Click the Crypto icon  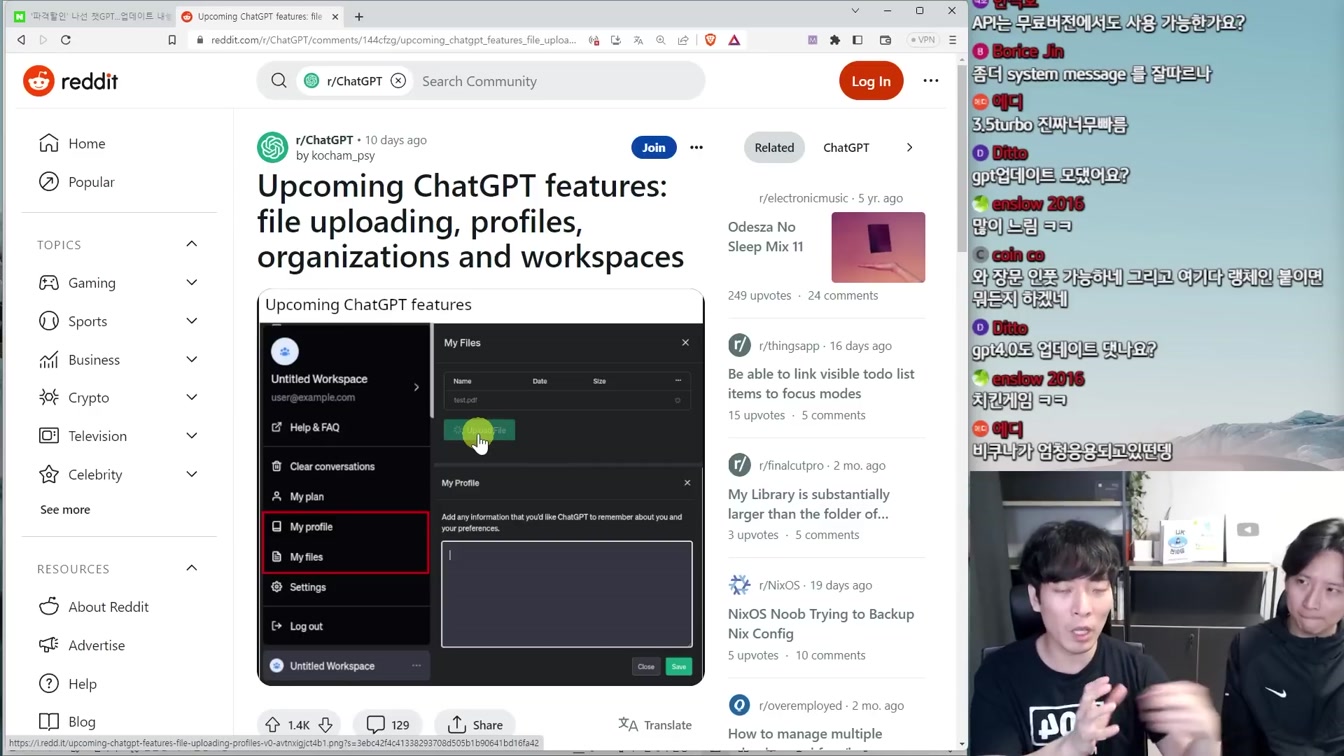point(49,397)
